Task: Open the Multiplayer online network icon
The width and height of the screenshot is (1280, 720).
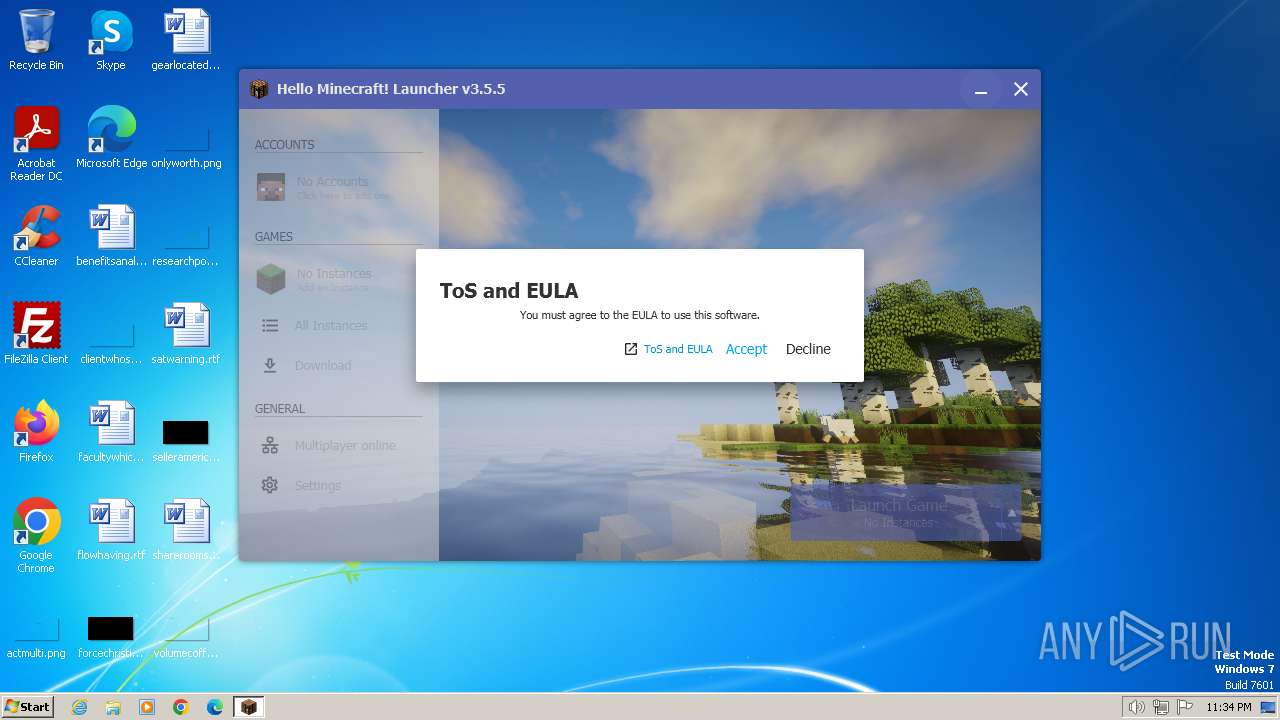Action: 270,446
